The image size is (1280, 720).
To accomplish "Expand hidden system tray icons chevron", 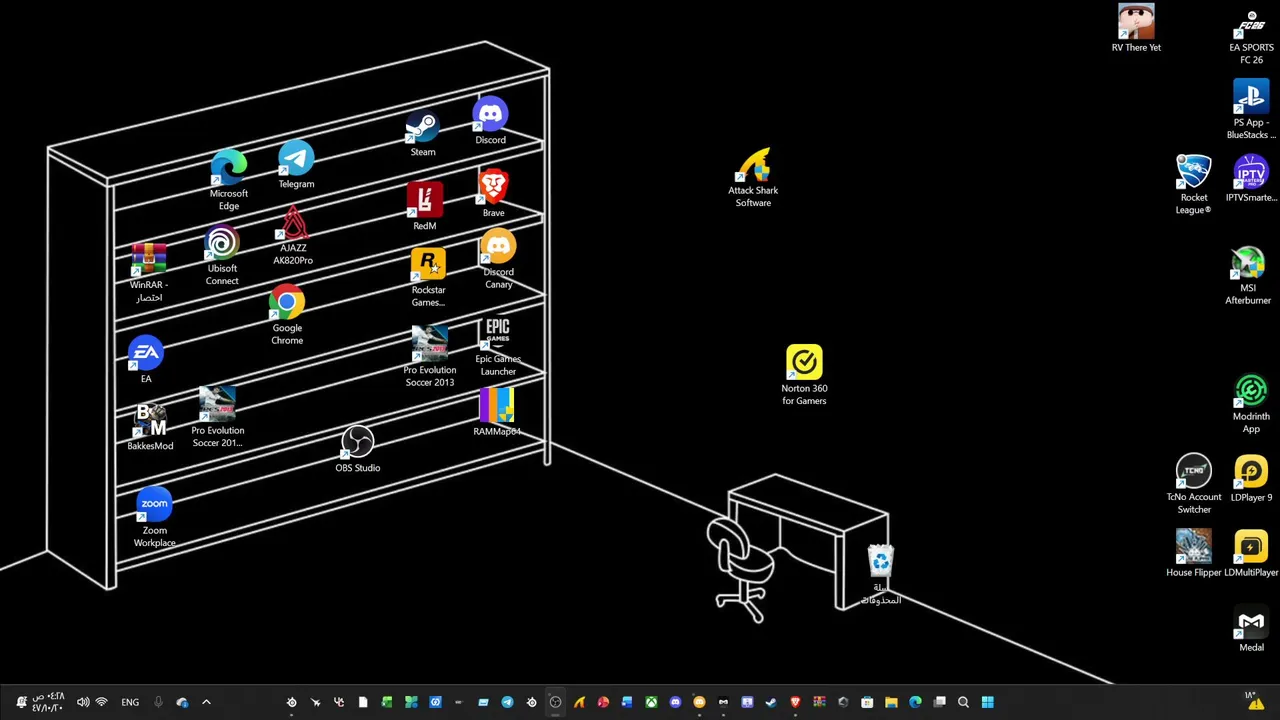I will [206, 702].
